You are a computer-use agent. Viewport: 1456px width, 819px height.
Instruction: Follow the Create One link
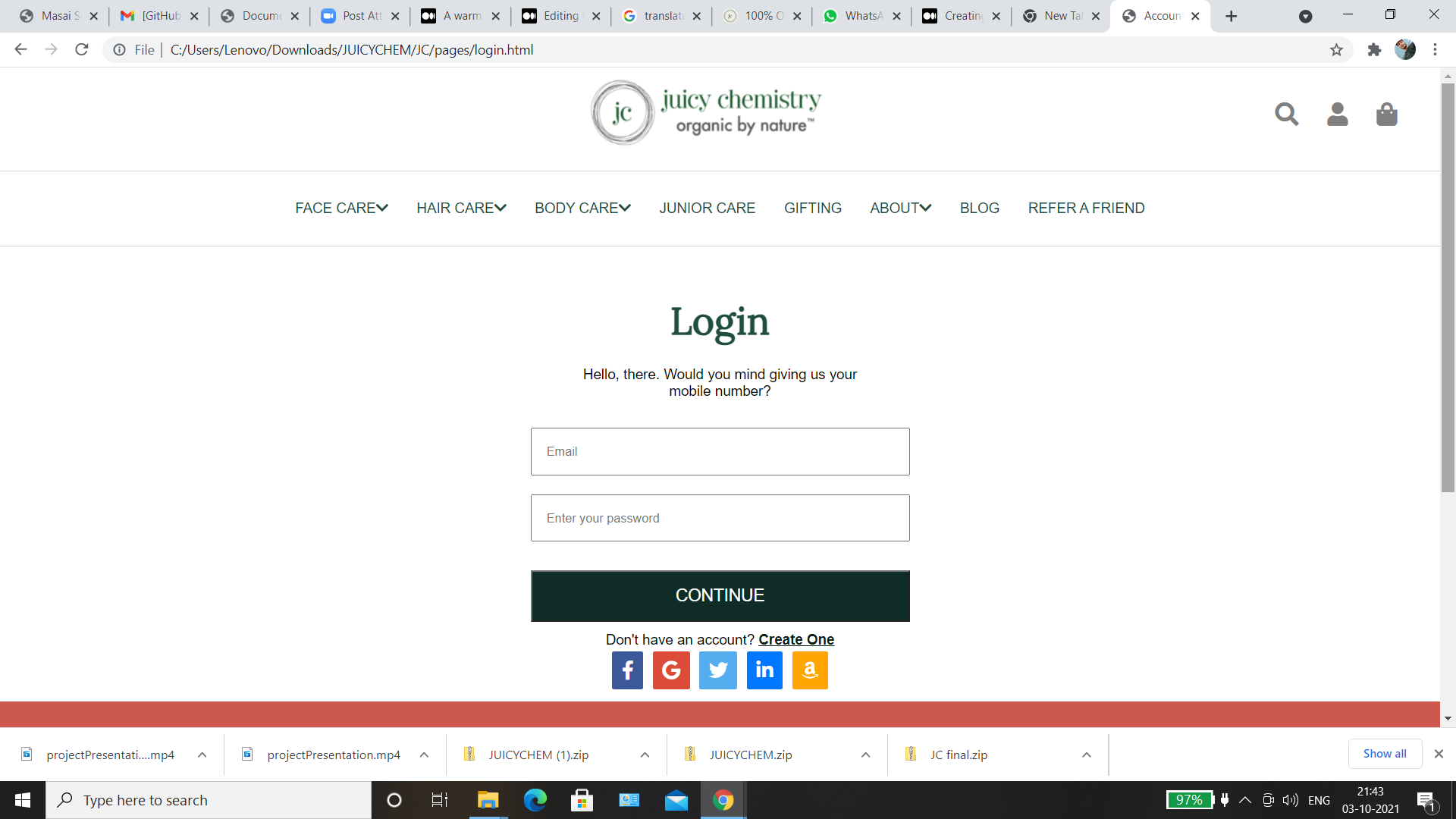click(x=796, y=639)
